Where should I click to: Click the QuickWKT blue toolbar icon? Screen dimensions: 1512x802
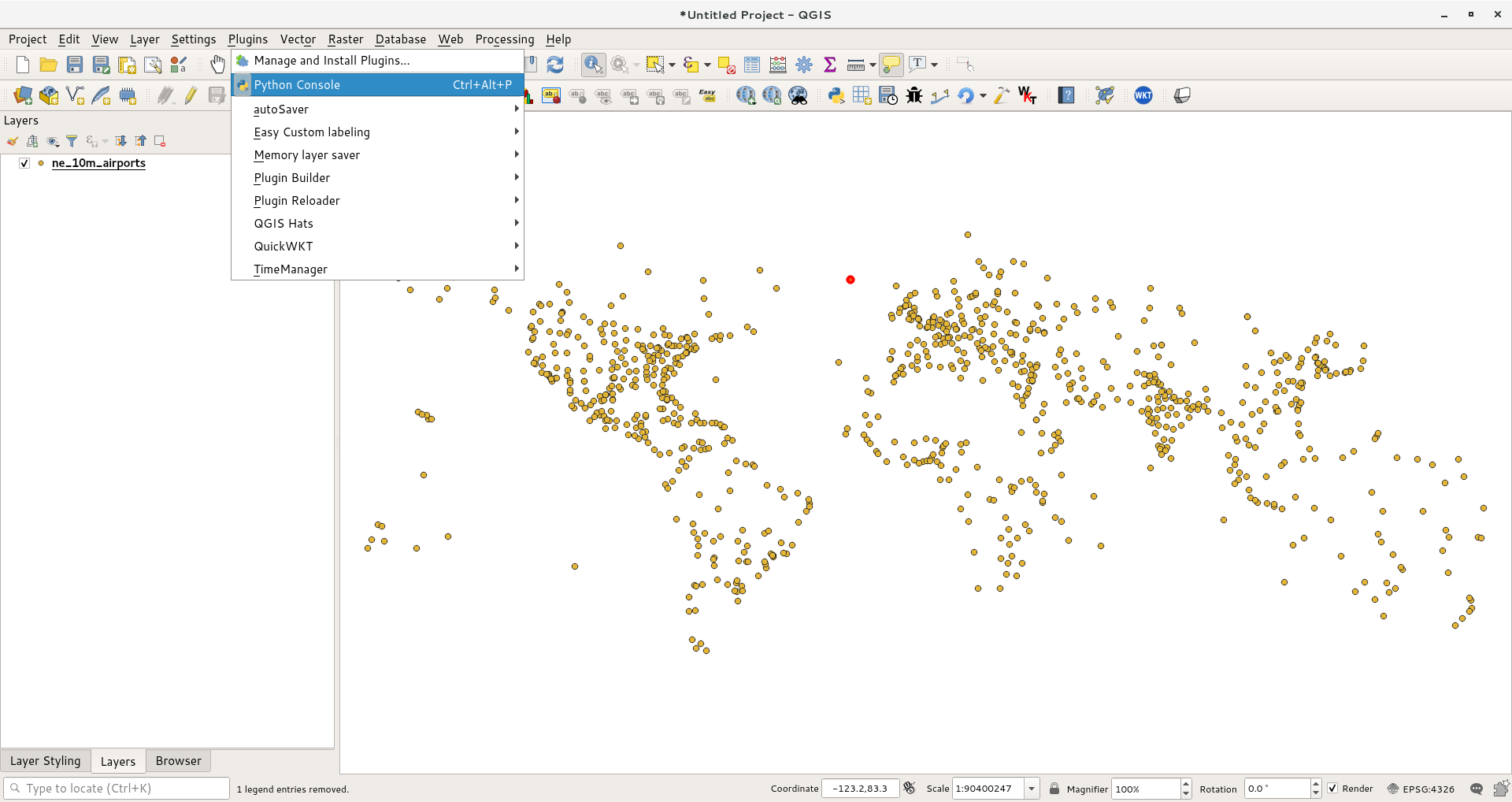pyautogui.click(x=1143, y=95)
